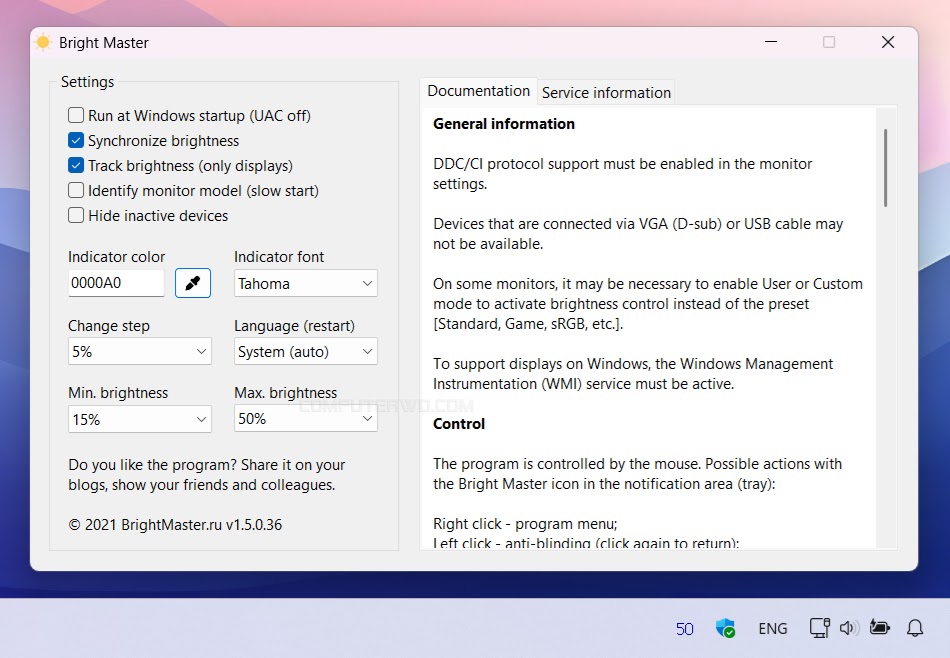This screenshot has height=658, width=950.
Task: Click the 'Bright Master' window title text
Action: [x=104, y=42]
